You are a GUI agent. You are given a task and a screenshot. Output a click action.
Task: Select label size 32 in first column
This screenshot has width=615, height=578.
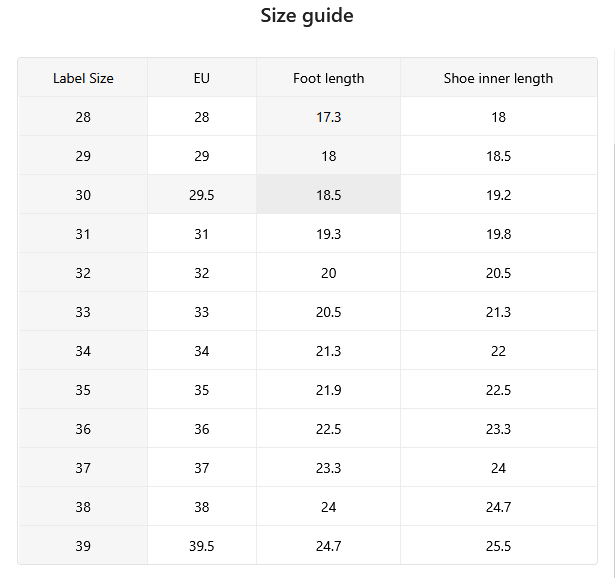click(x=83, y=273)
